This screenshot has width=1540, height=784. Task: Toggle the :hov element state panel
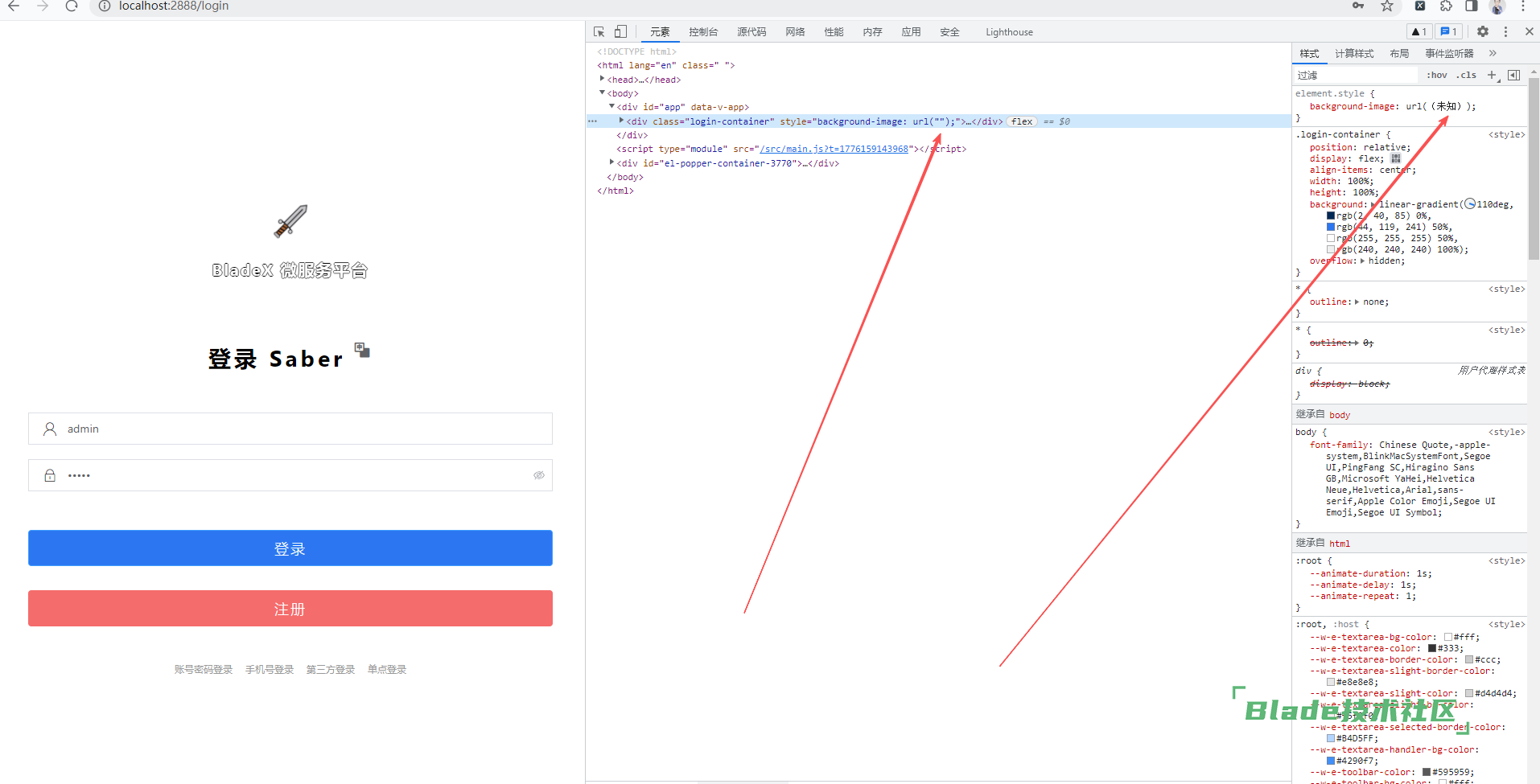coord(1436,75)
